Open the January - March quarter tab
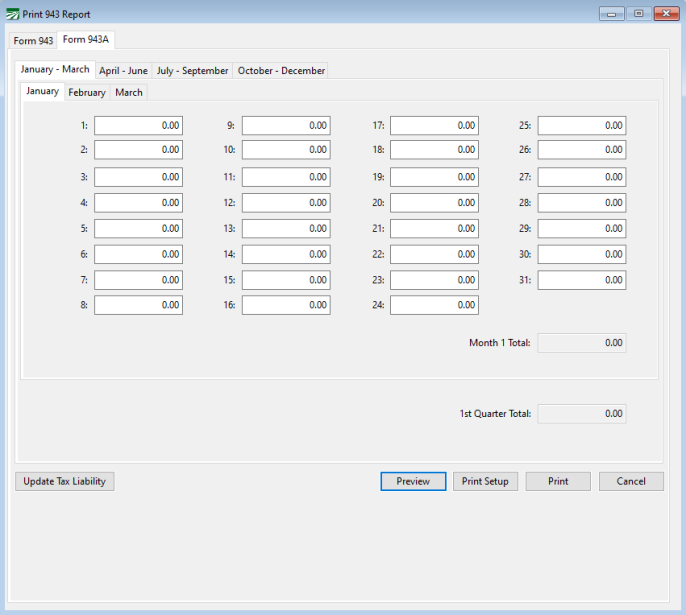The image size is (686, 615). pyautogui.click(x=55, y=69)
